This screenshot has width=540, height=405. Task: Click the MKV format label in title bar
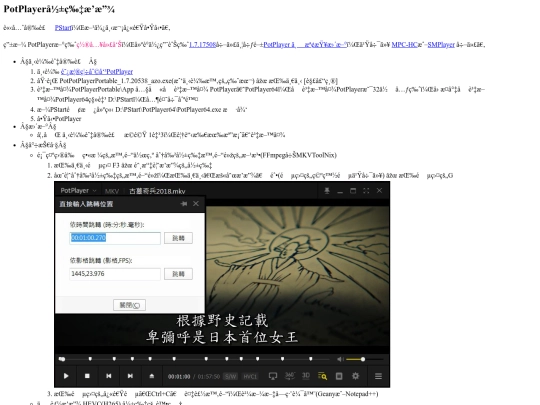pyautogui.click(x=112, y=191)
